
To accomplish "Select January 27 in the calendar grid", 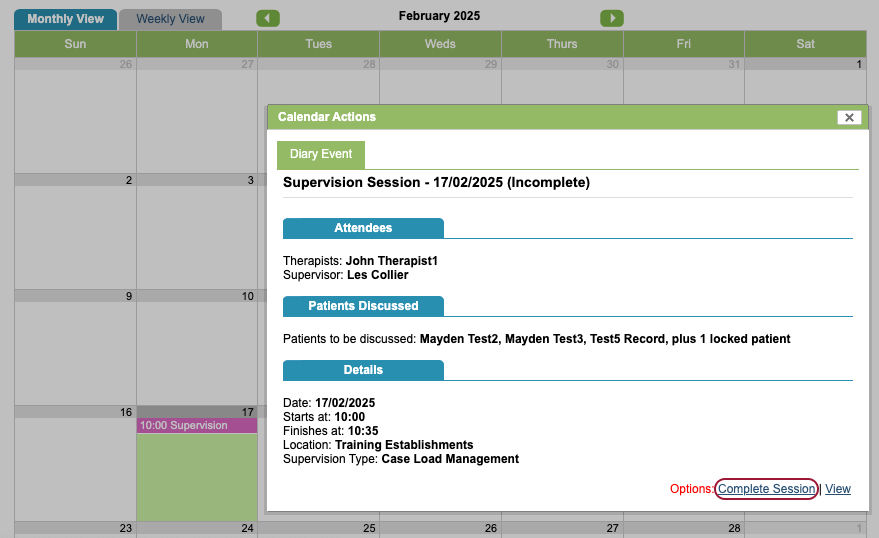I will 196,120.
